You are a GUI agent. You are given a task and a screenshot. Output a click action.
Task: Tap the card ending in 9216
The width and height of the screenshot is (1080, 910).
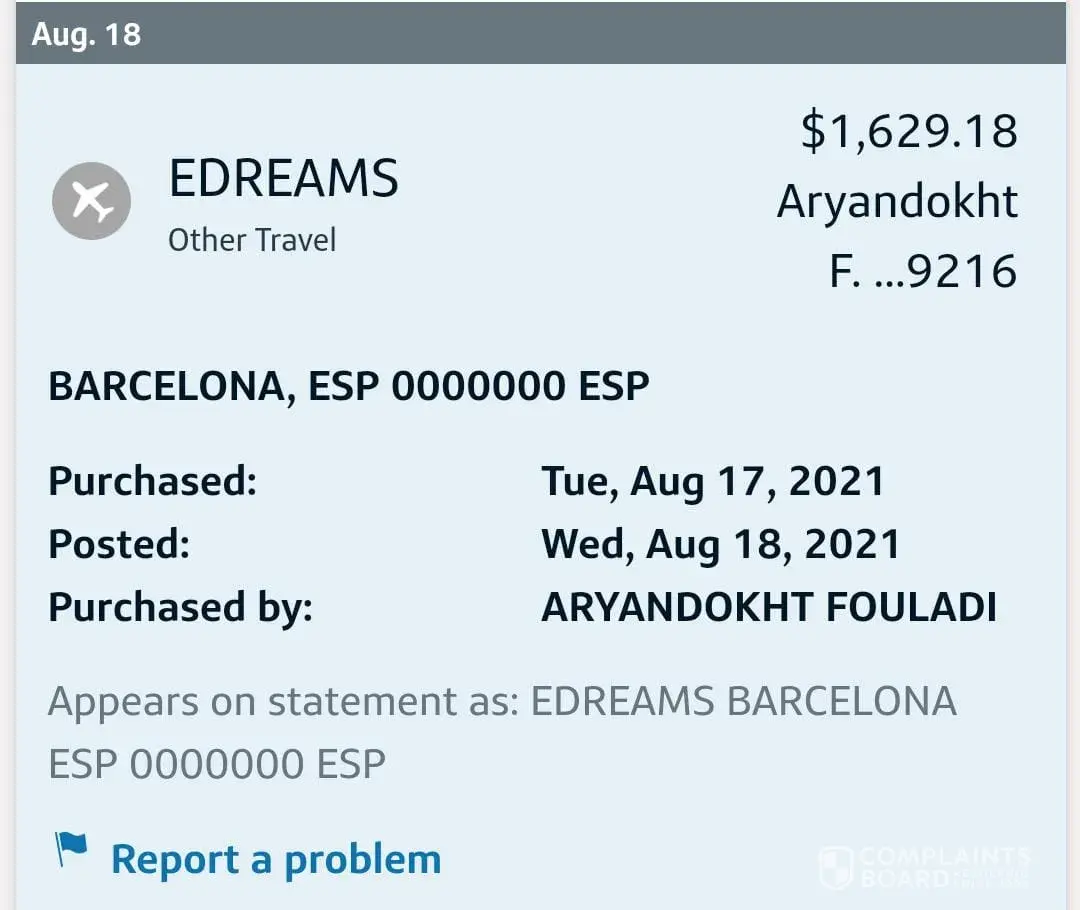(922, 271)
